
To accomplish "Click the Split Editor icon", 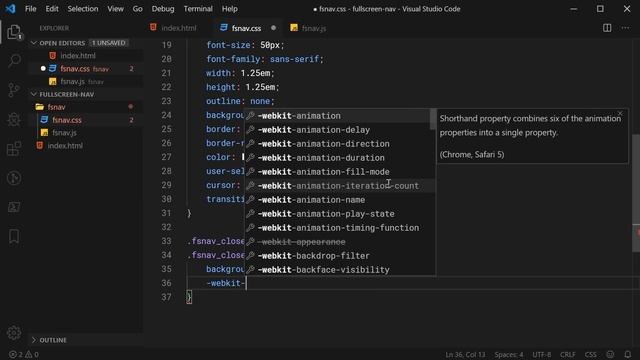I will coord(607,28).
